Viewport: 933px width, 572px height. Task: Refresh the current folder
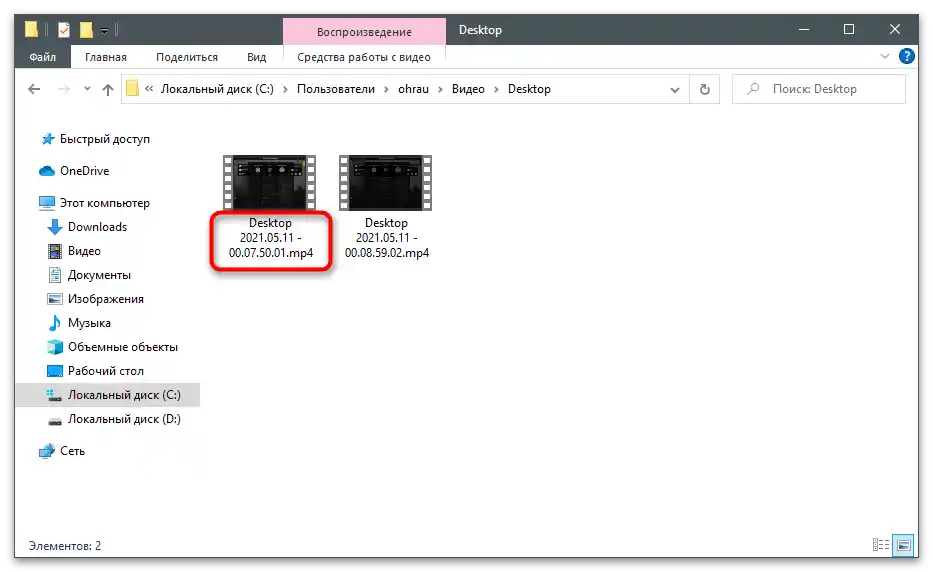[x=705, y=89]
